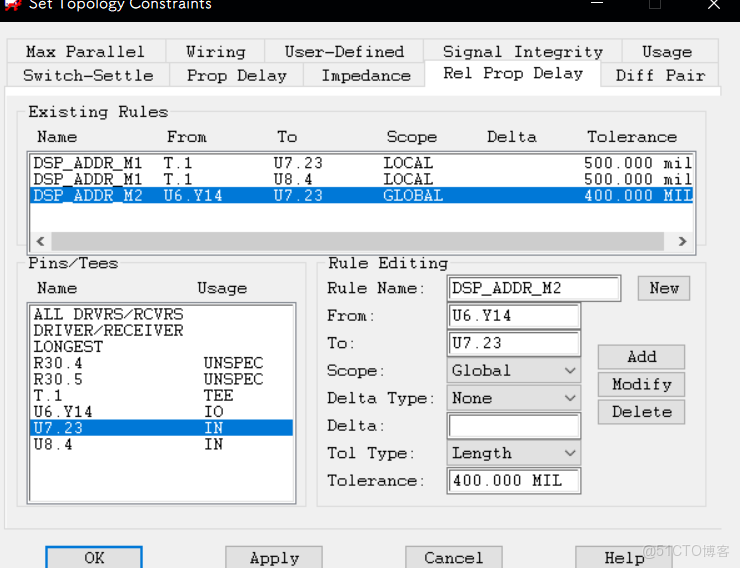Open the Usage tab
Screen dimensions: 740x568
670,51
